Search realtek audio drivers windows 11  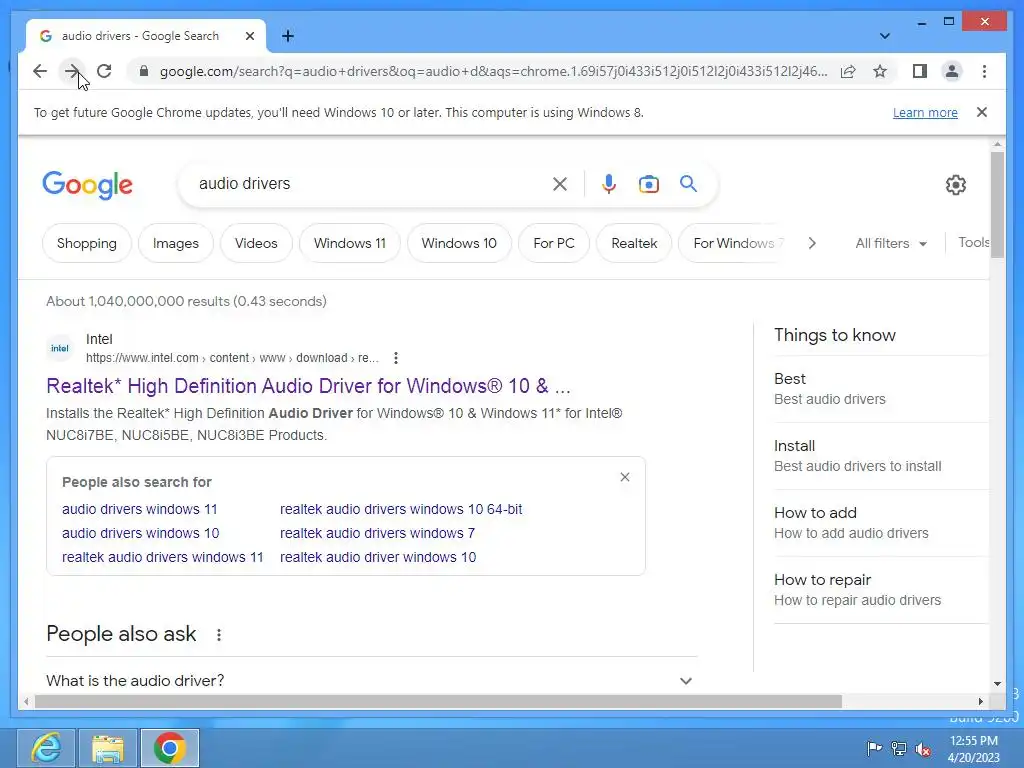point(163,557)
